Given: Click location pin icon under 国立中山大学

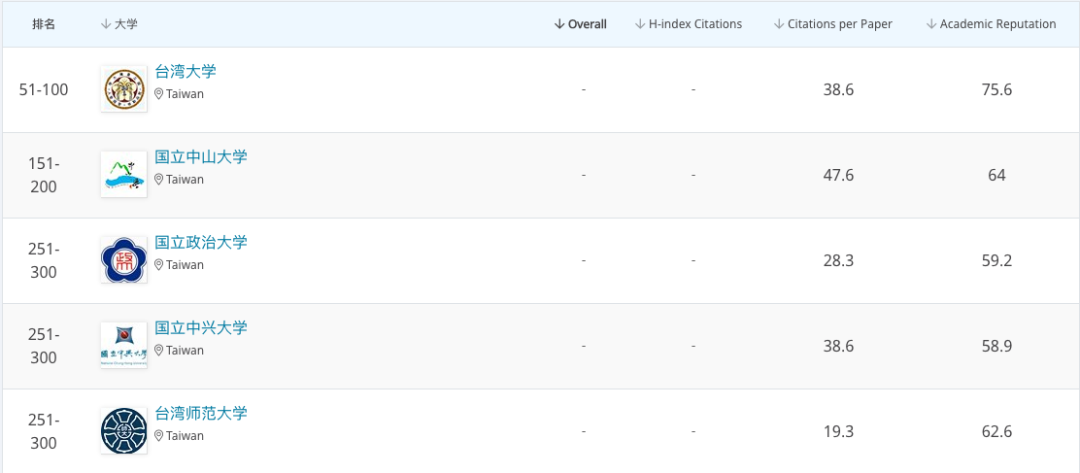Looking at the screenshot, I should 158,180.
